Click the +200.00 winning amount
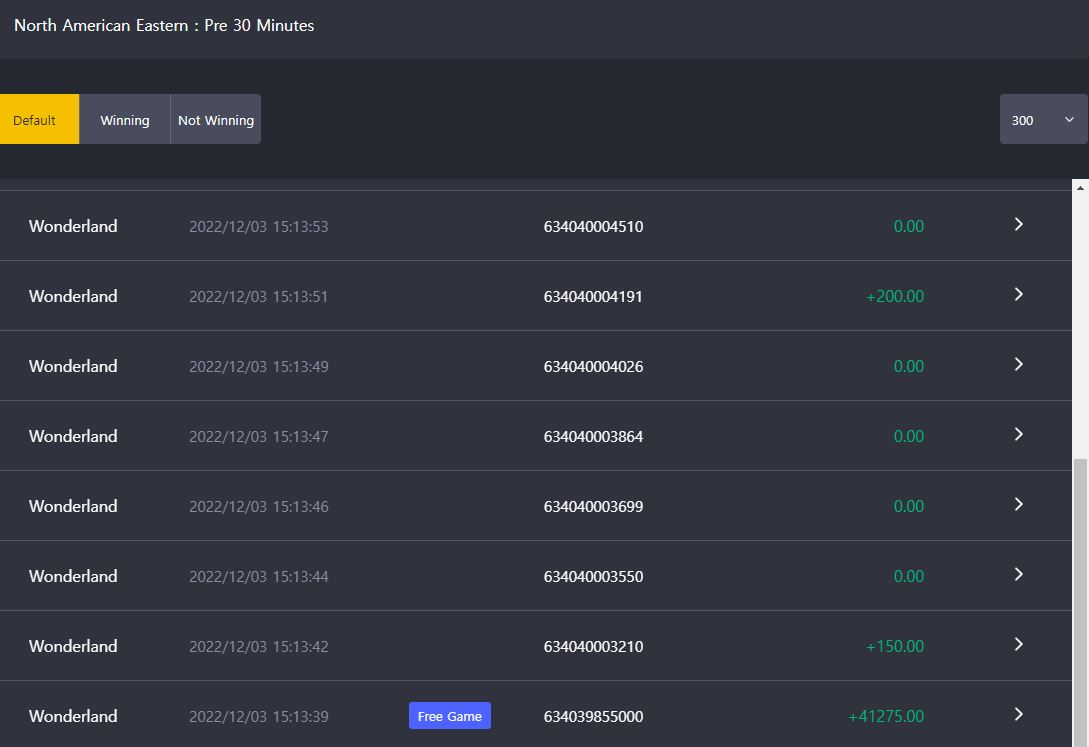 895,296
